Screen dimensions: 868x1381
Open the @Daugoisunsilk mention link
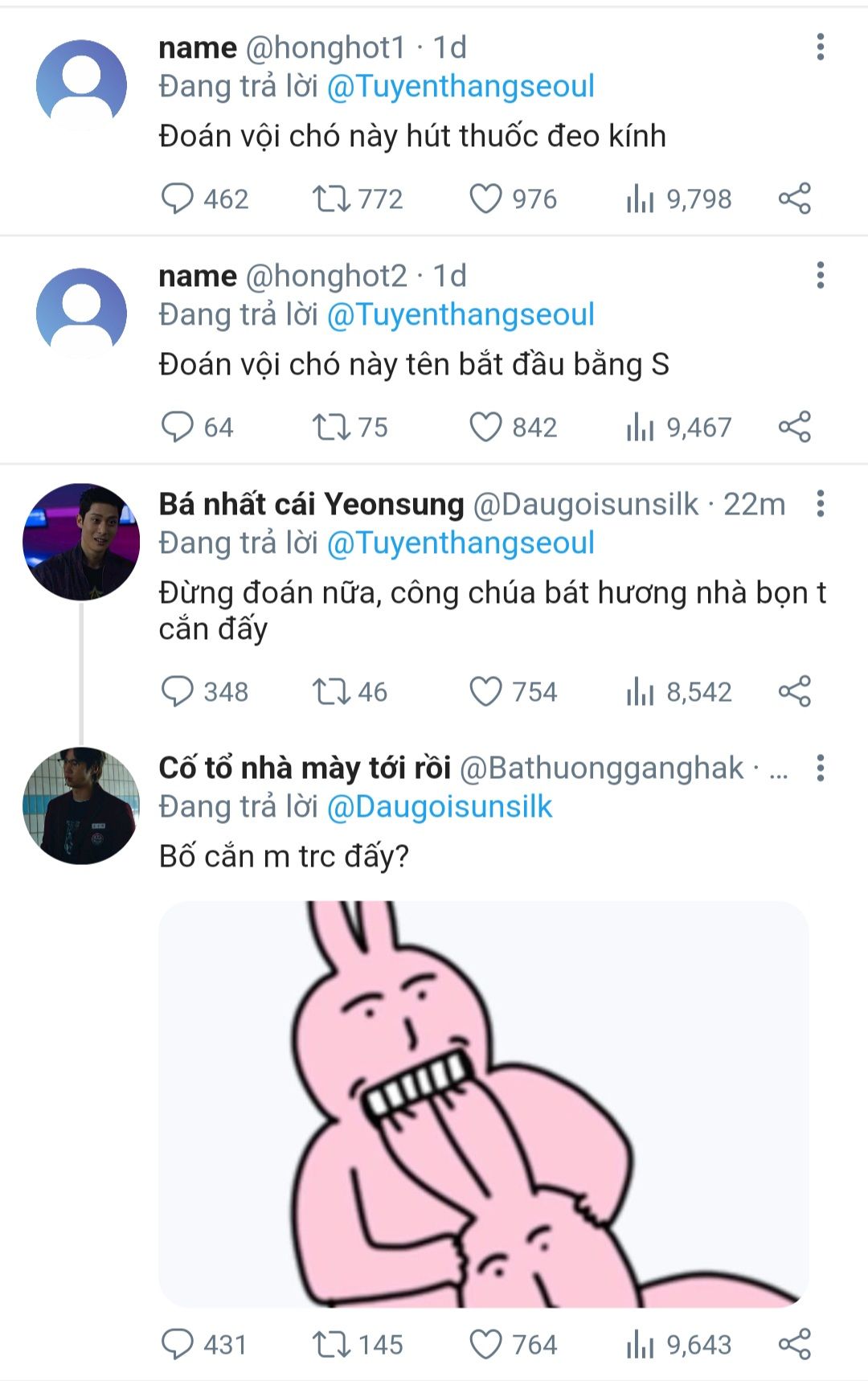(x=440, y=807)
